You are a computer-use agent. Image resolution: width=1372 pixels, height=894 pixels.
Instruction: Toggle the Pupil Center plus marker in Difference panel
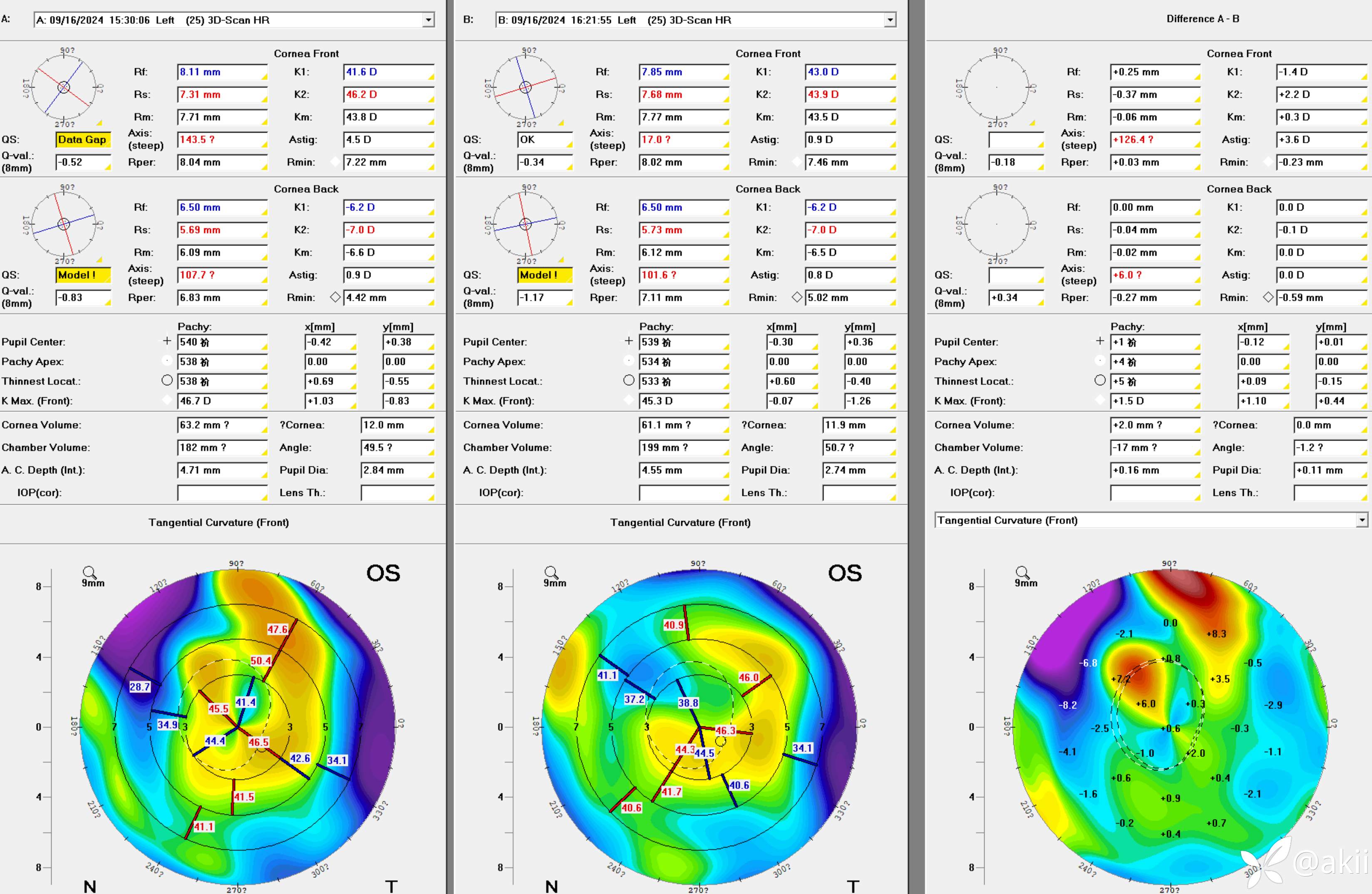(x=1100, y=341)
